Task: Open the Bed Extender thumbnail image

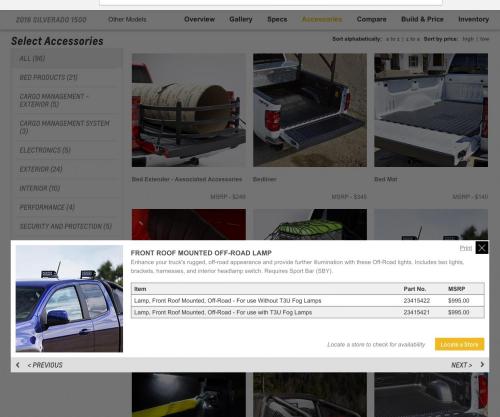Action: [189, 110]
